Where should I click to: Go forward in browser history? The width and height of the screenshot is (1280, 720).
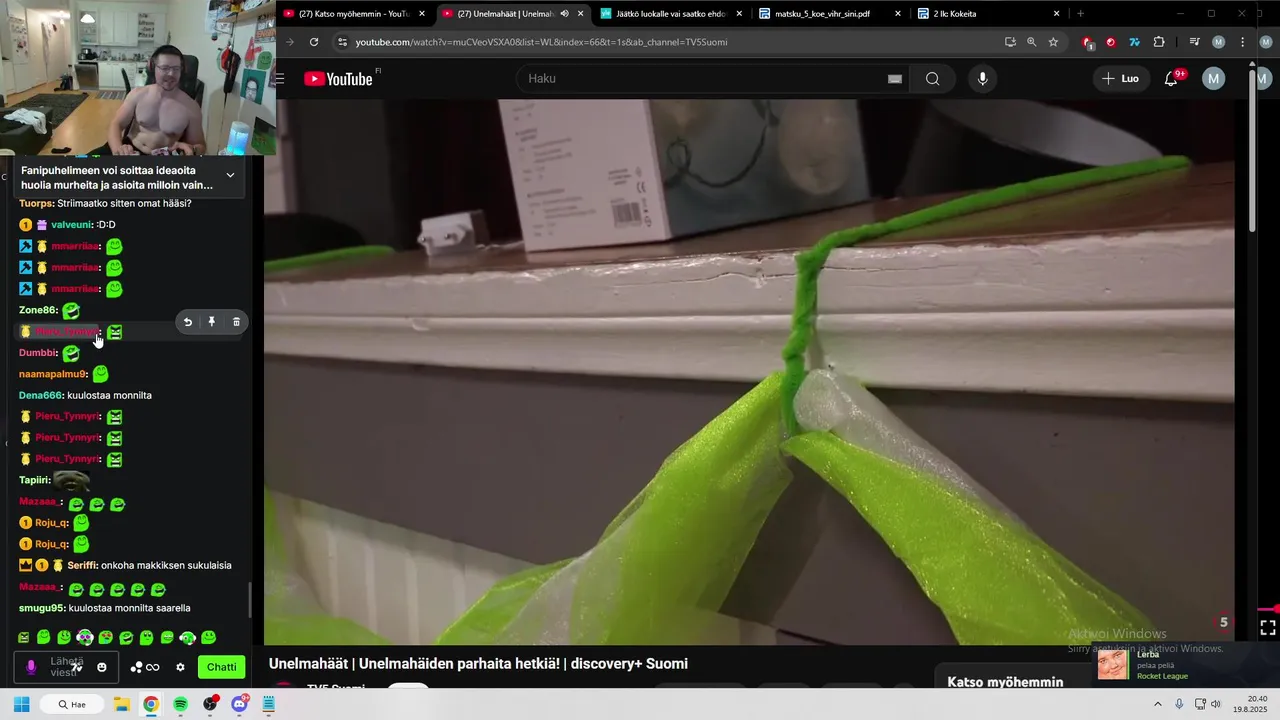click(290, 42)
